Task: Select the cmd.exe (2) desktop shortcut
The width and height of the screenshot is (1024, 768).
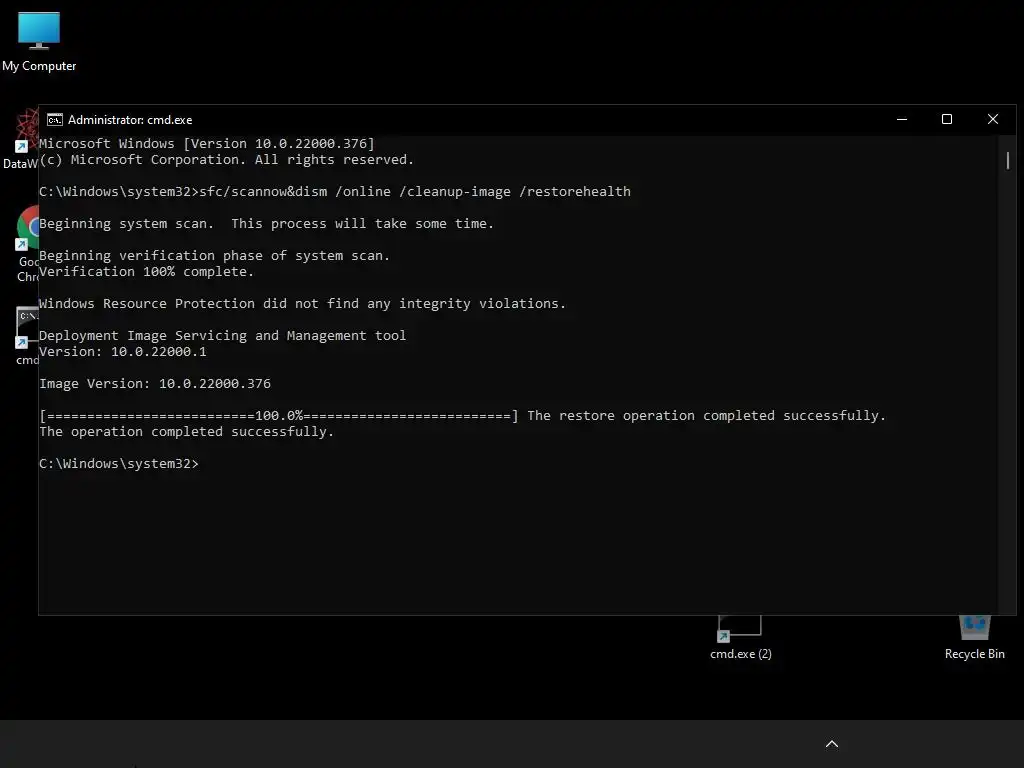Action: tap(741, 637)
